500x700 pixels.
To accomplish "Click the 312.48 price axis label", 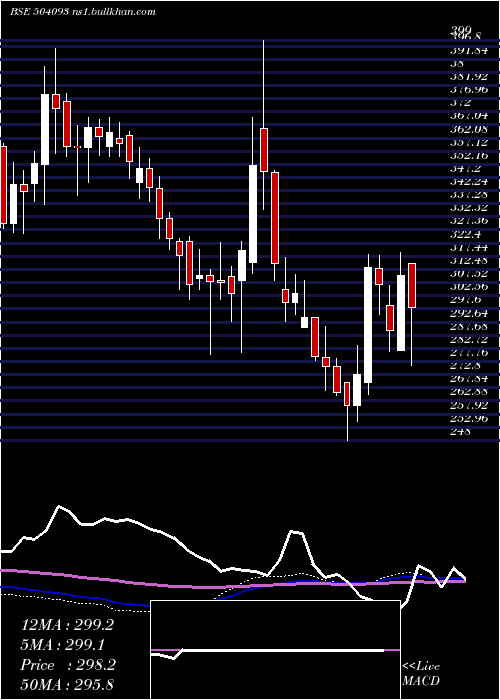I will tap(469, 260).
